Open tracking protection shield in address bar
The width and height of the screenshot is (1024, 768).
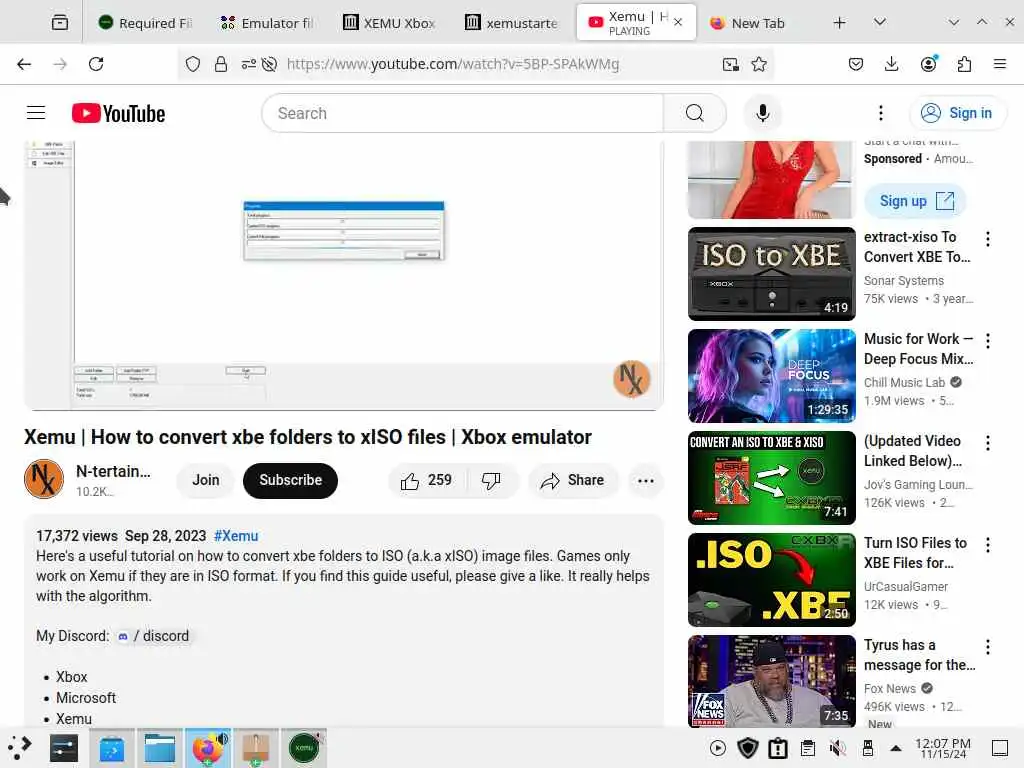[193, 64]
